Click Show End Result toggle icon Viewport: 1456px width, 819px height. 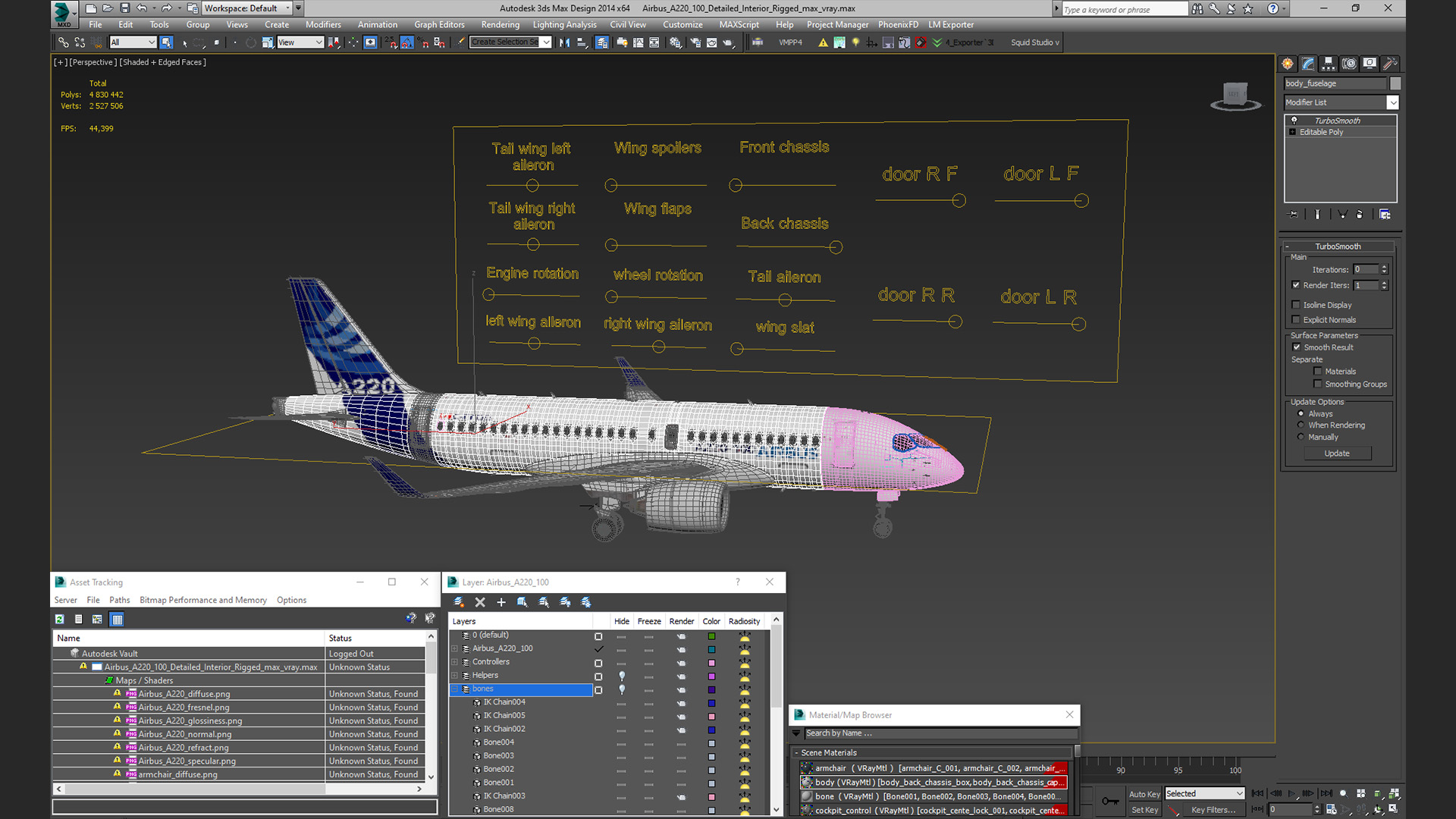point(1317,215)
